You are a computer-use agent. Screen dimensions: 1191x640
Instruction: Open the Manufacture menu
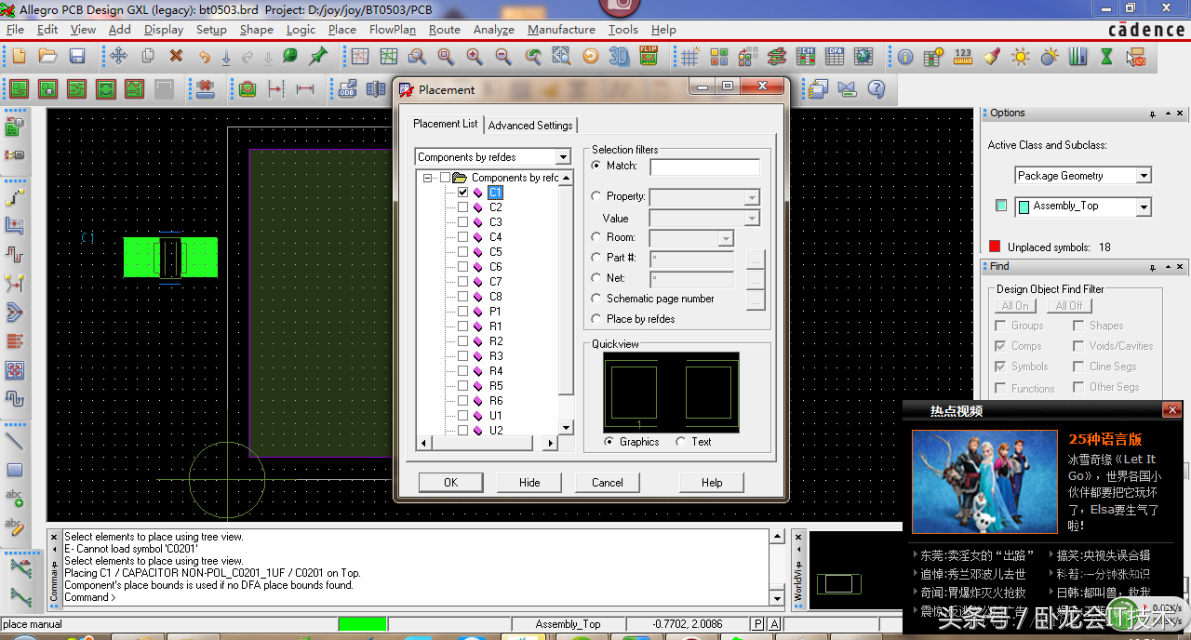(x=561, y=30)
